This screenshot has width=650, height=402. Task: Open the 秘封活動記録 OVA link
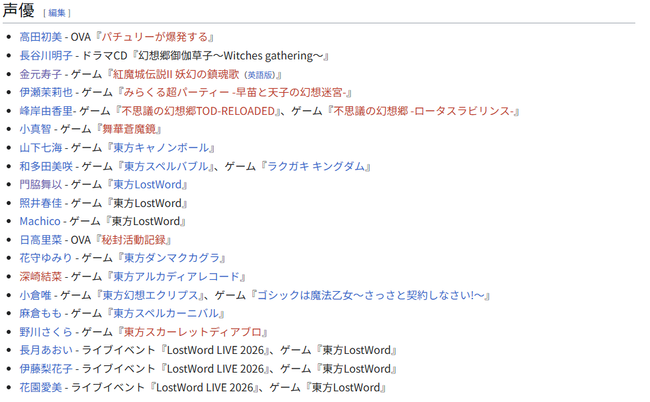133,240
